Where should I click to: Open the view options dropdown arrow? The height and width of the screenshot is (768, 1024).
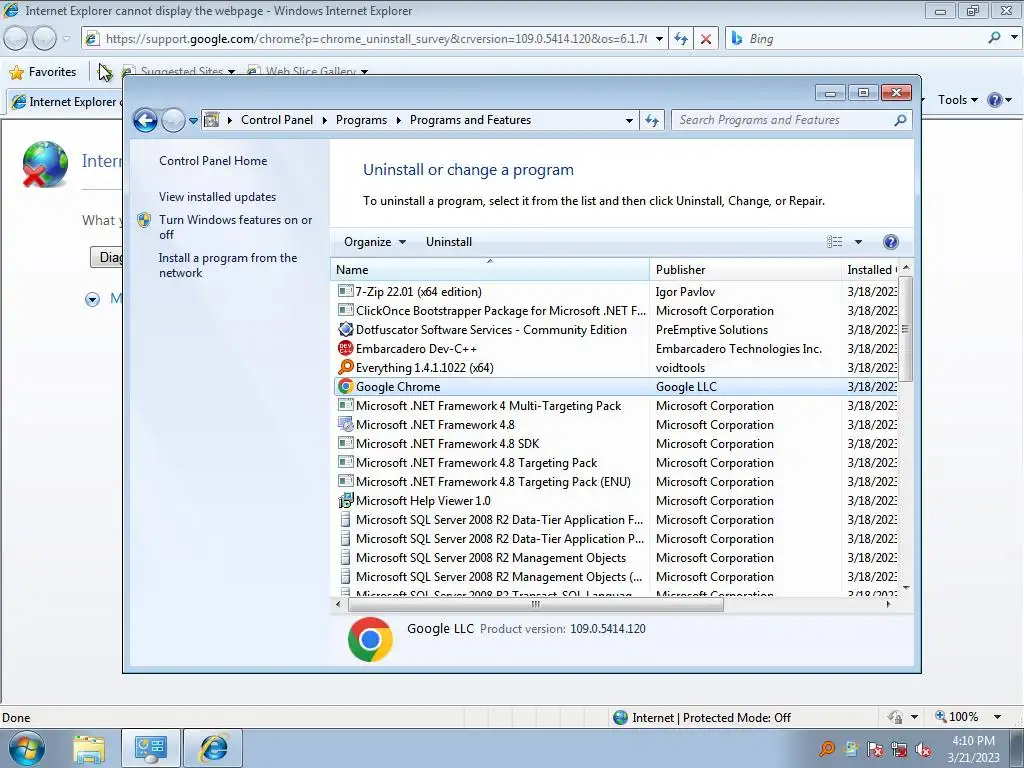[x=858, y=242]
